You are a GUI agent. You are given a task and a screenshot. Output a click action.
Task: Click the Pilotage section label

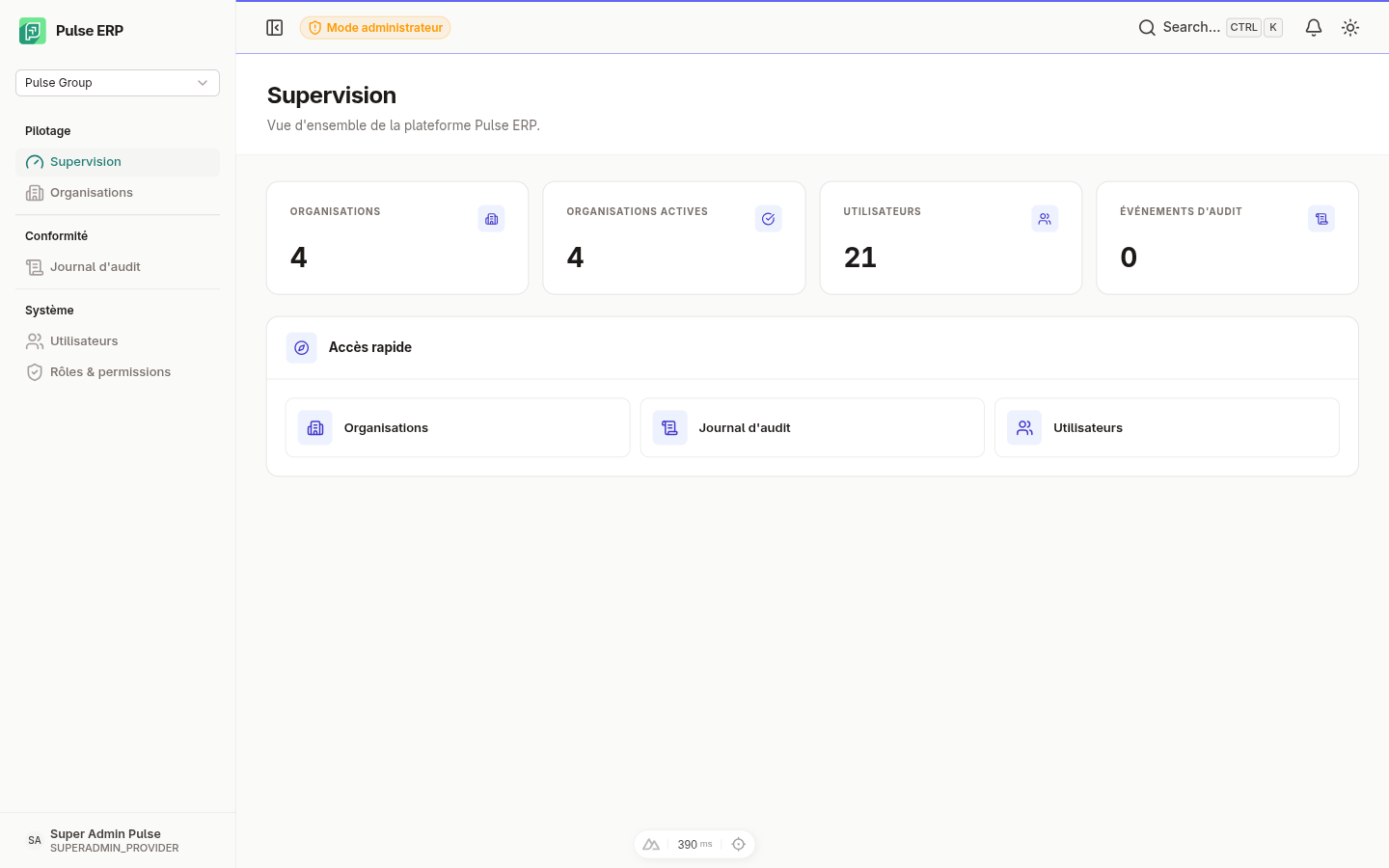pyautogui.click(x=48, y=131)
